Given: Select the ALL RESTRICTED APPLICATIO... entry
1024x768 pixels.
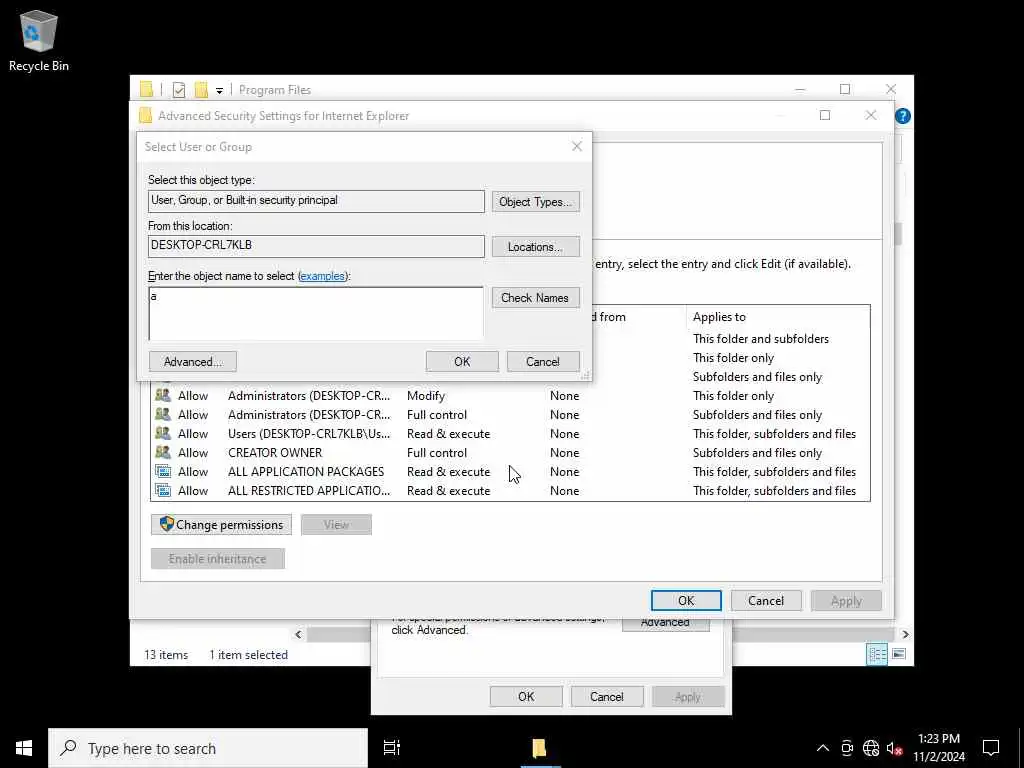Looking at the screenshot, I should pyautogui.click(x=509, y=490).
